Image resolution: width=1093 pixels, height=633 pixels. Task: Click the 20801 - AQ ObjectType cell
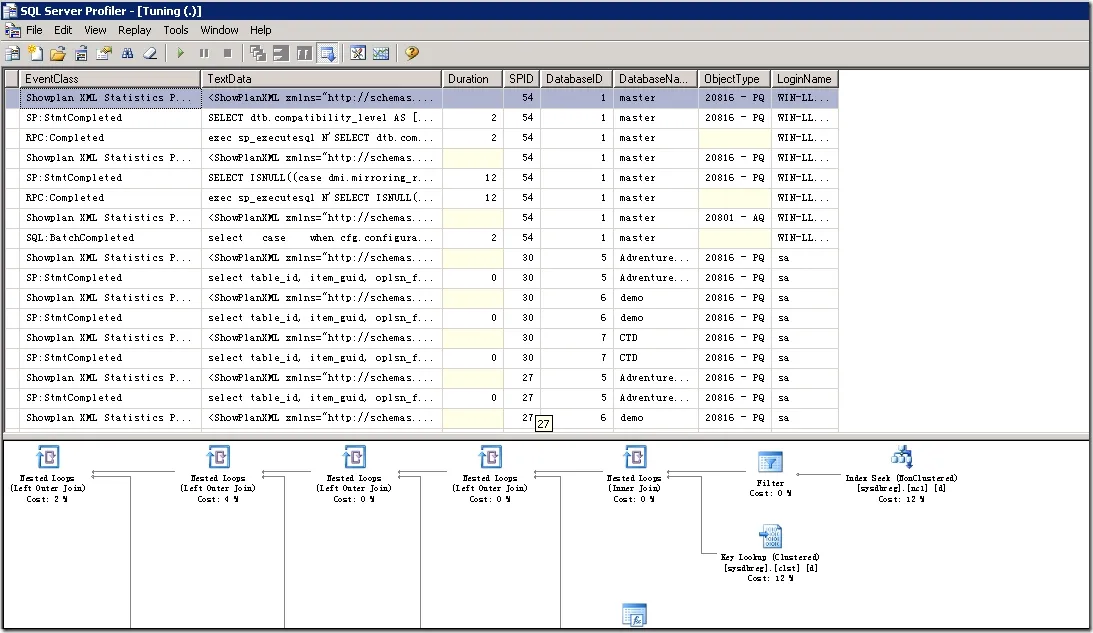click(734, 218)
